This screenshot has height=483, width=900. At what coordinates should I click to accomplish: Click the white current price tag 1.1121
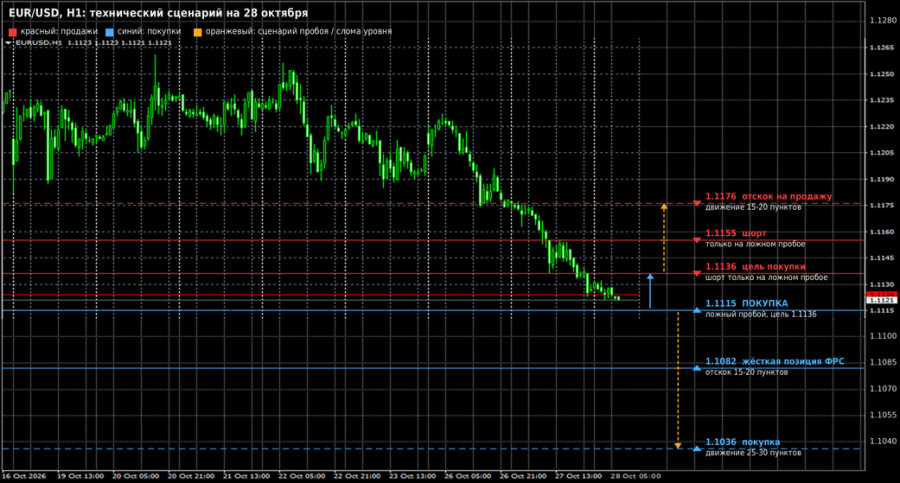click(881, 300)
